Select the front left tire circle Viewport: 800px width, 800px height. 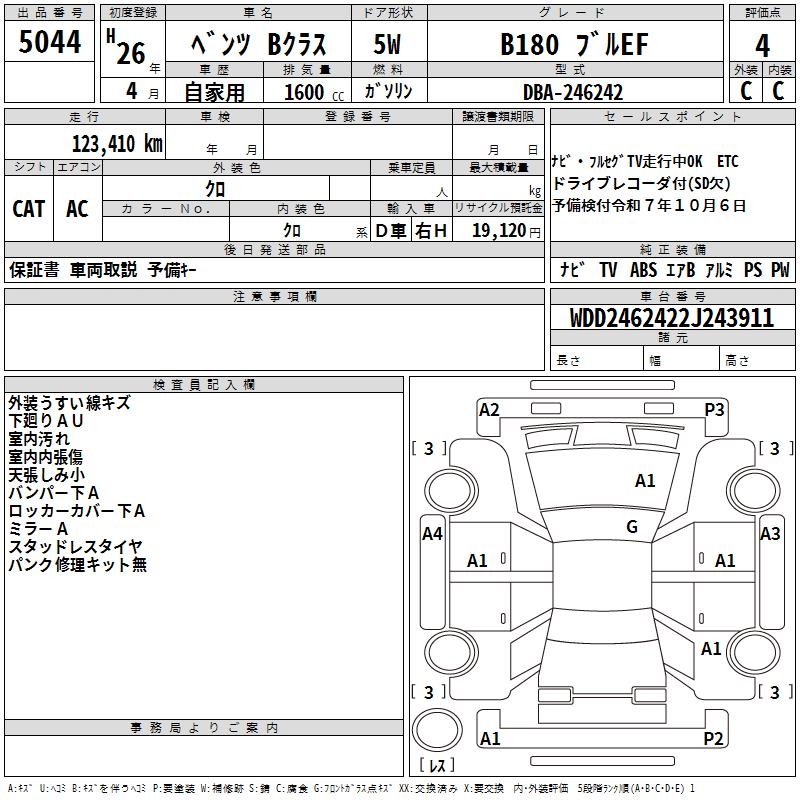(x=451, y=491)
